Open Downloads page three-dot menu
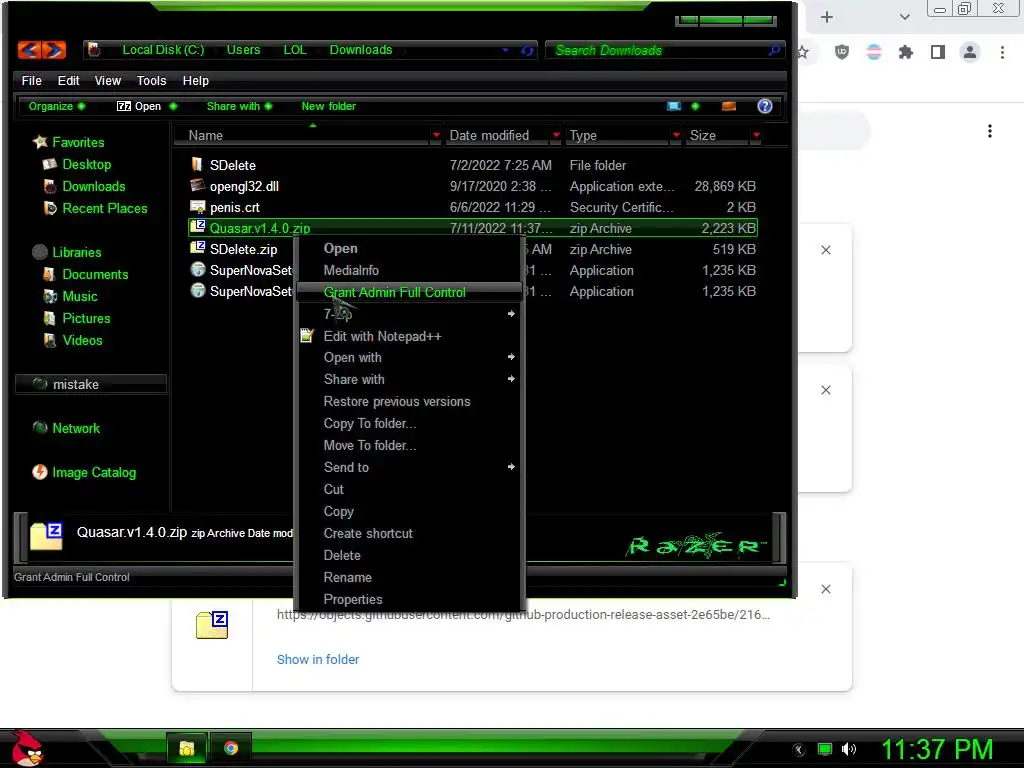Screen dimensions: 1024x768 [x=990, y=131]
